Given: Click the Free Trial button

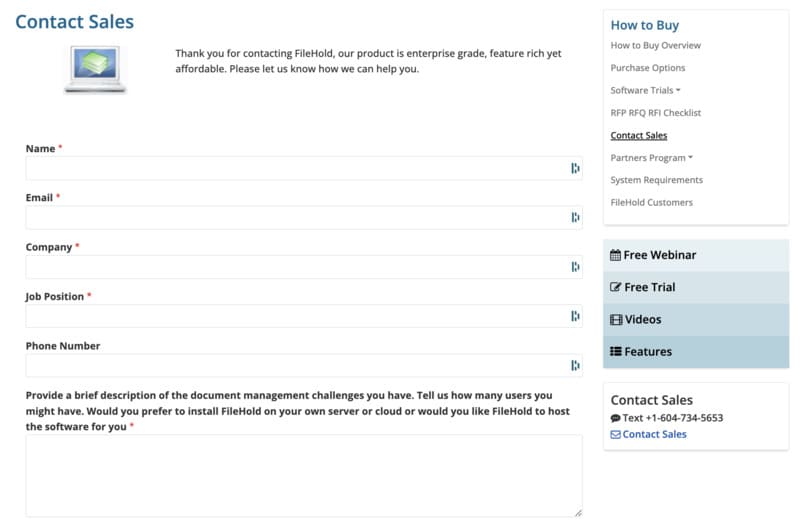Looking at the screenshot, I should tap(696, 287).
